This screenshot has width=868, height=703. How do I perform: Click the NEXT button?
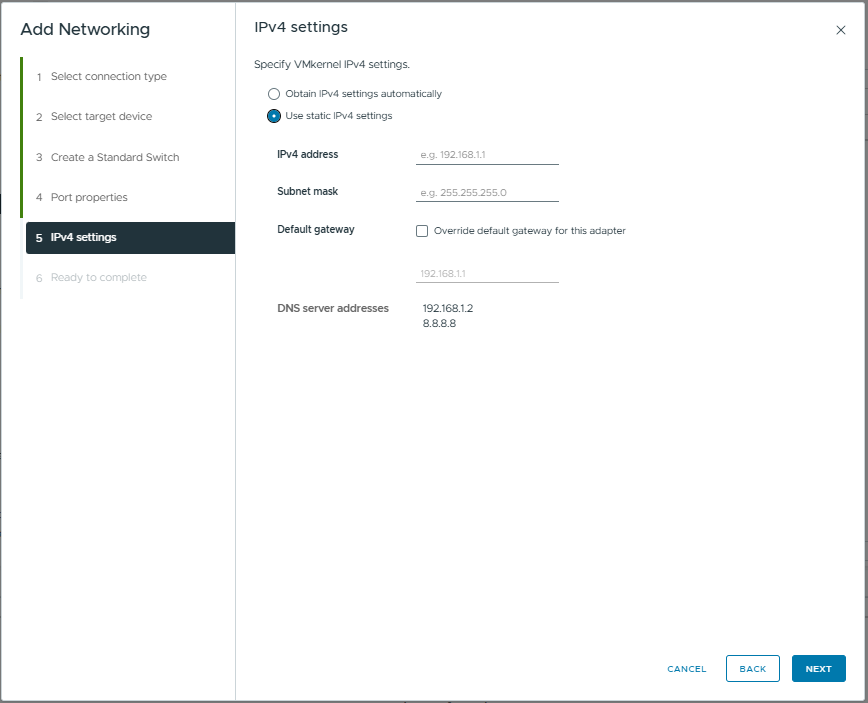pyautogui.click(x=818, y=668)
